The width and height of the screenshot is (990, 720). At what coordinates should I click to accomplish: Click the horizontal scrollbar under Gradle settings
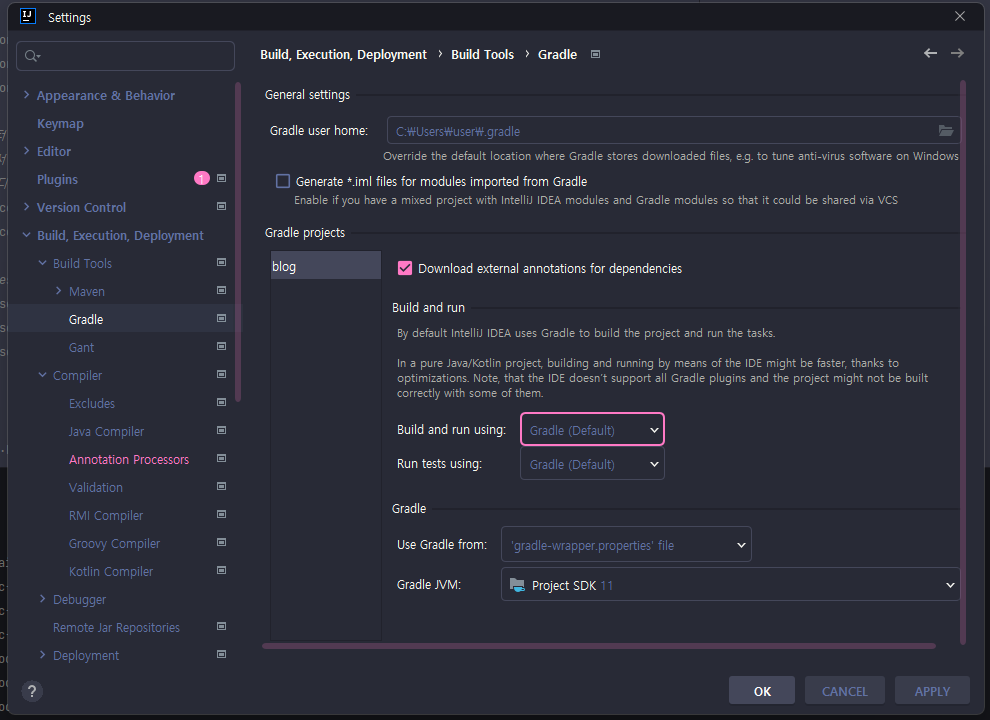tap(599, 645)
